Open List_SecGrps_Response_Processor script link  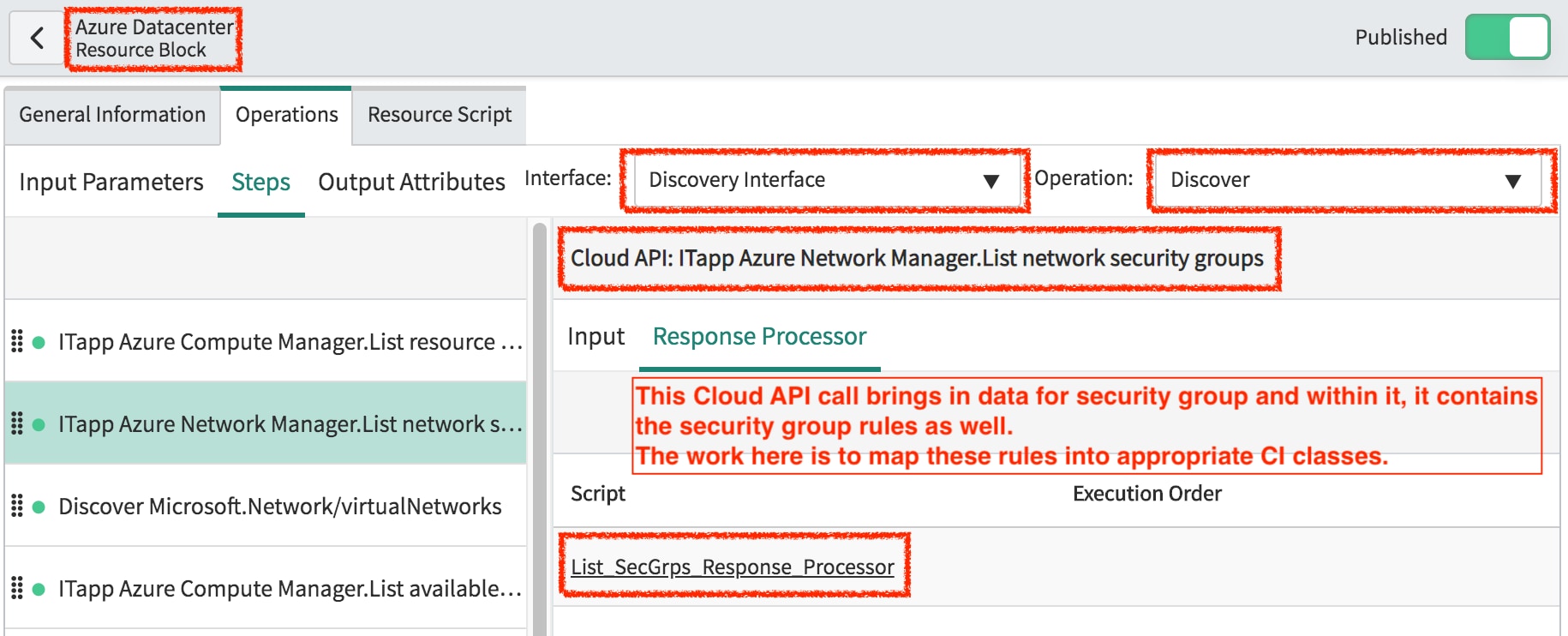(733, 567)
